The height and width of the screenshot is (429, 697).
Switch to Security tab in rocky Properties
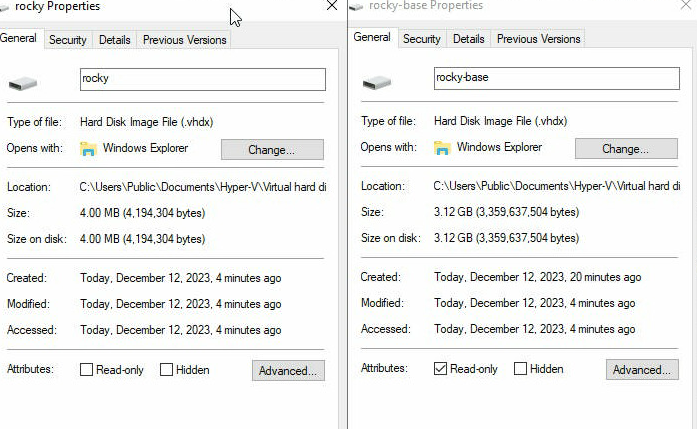tap(68, 40)
